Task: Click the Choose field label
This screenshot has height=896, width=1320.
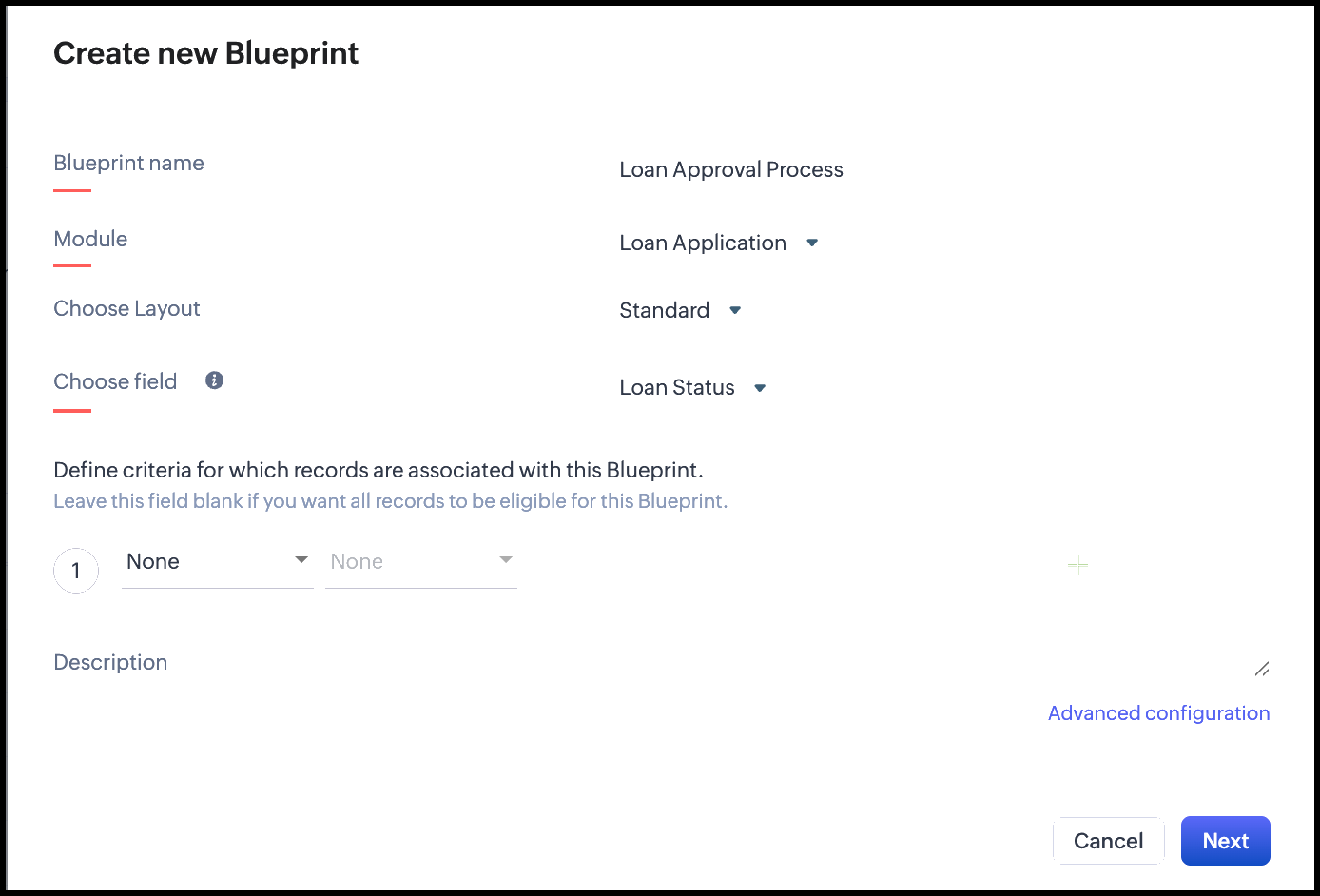Action: [115, 381]
